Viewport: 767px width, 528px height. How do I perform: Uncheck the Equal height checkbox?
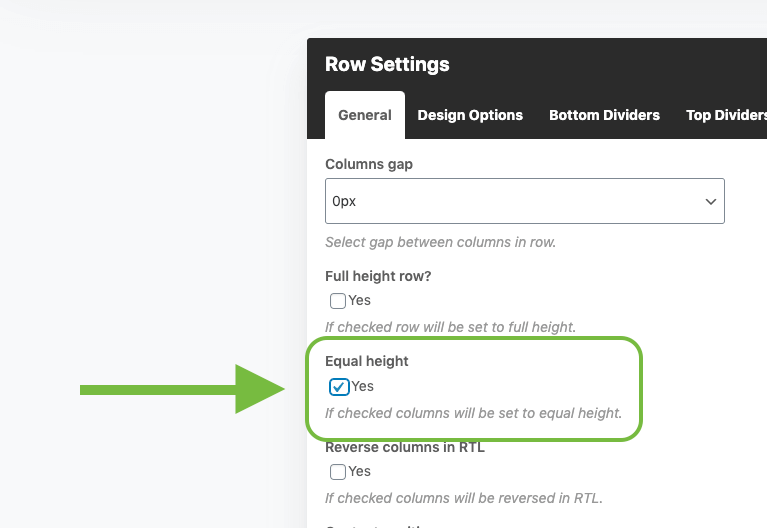pyautogui.click(x=339, y=387)
